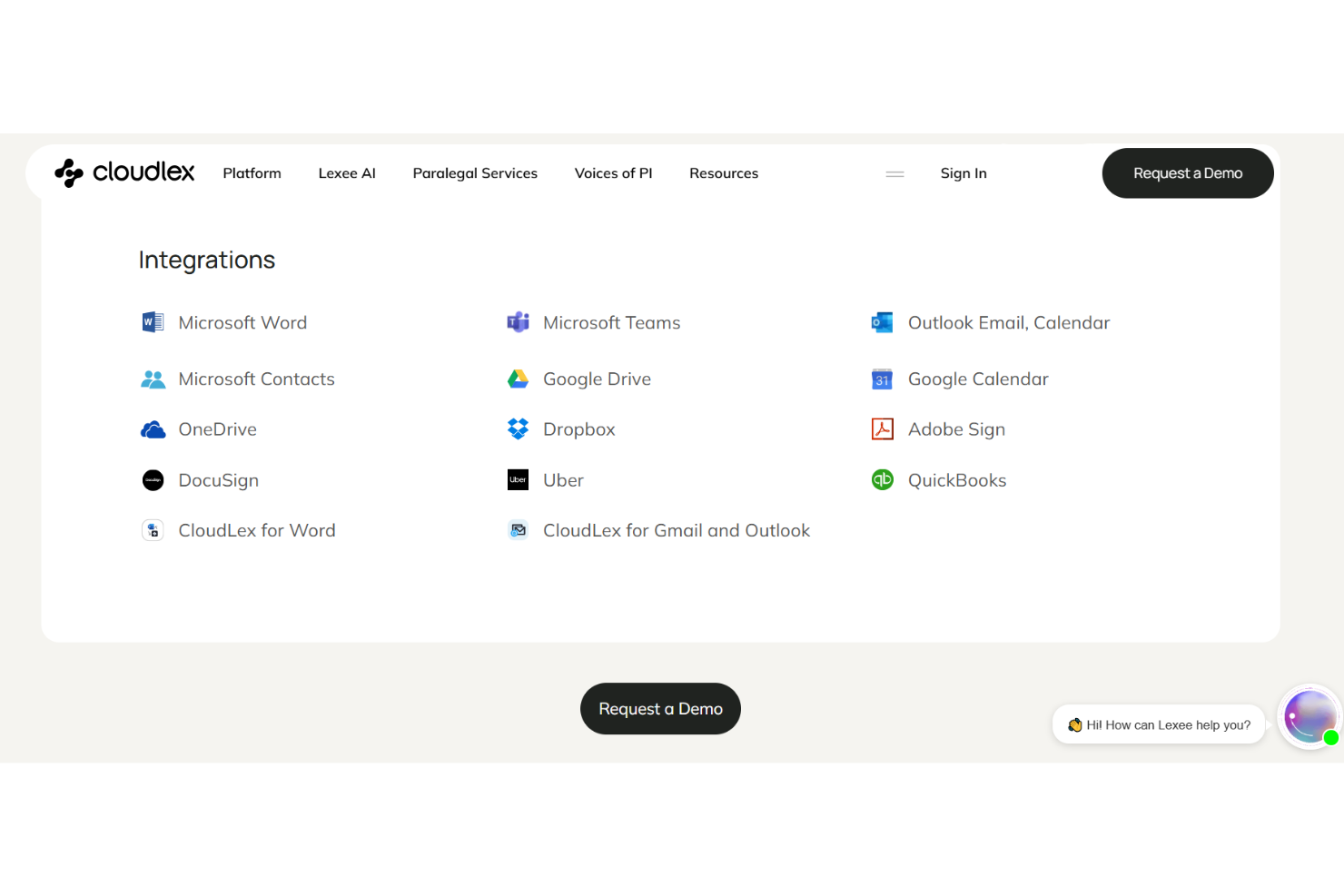Click the Microsoft Contacts icon
This screenshot has width=1344, height=896.
(153, 379)
